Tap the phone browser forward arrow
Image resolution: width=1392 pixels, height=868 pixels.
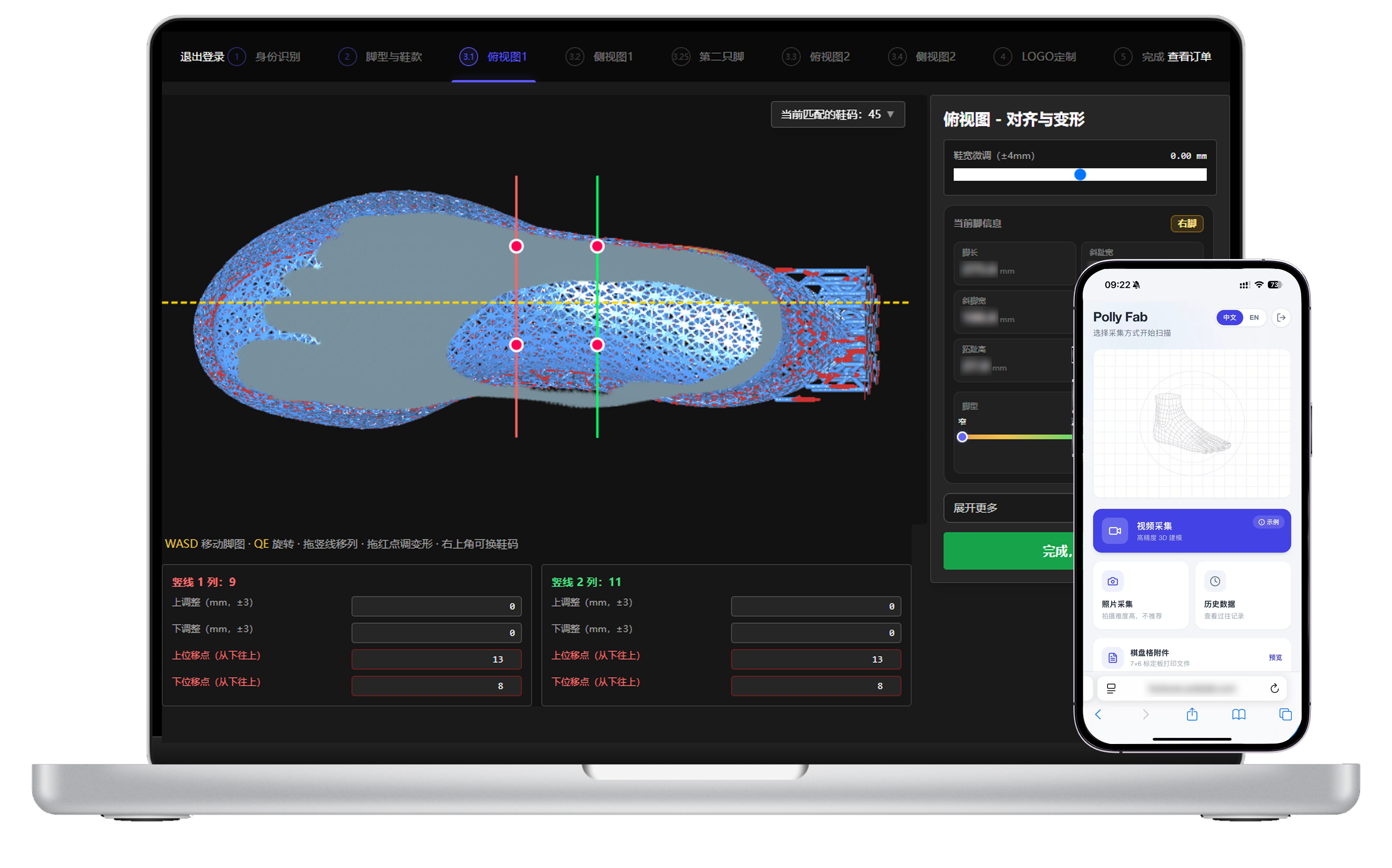pyautogui.click(x=1145, y=714)
